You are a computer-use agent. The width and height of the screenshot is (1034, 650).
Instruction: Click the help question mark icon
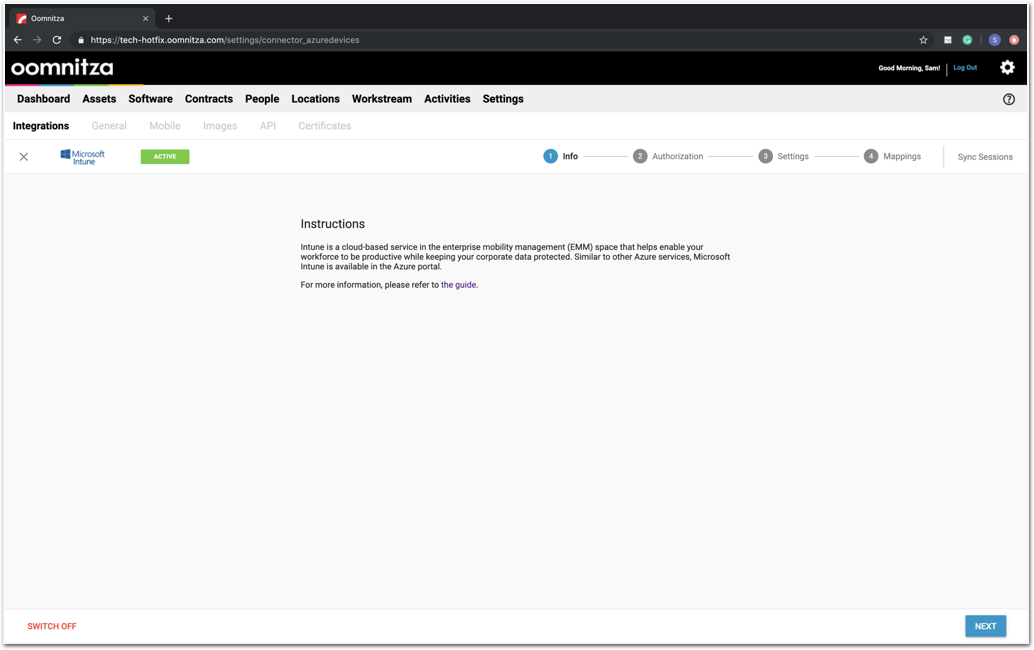click(x=1008, y=99)
